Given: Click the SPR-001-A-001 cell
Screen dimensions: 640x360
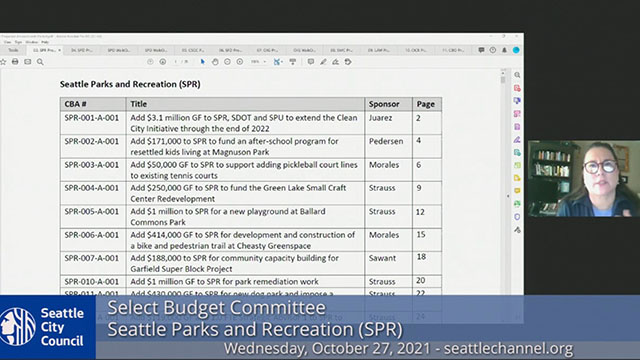Looking at the screenshot, I should 93,123.
